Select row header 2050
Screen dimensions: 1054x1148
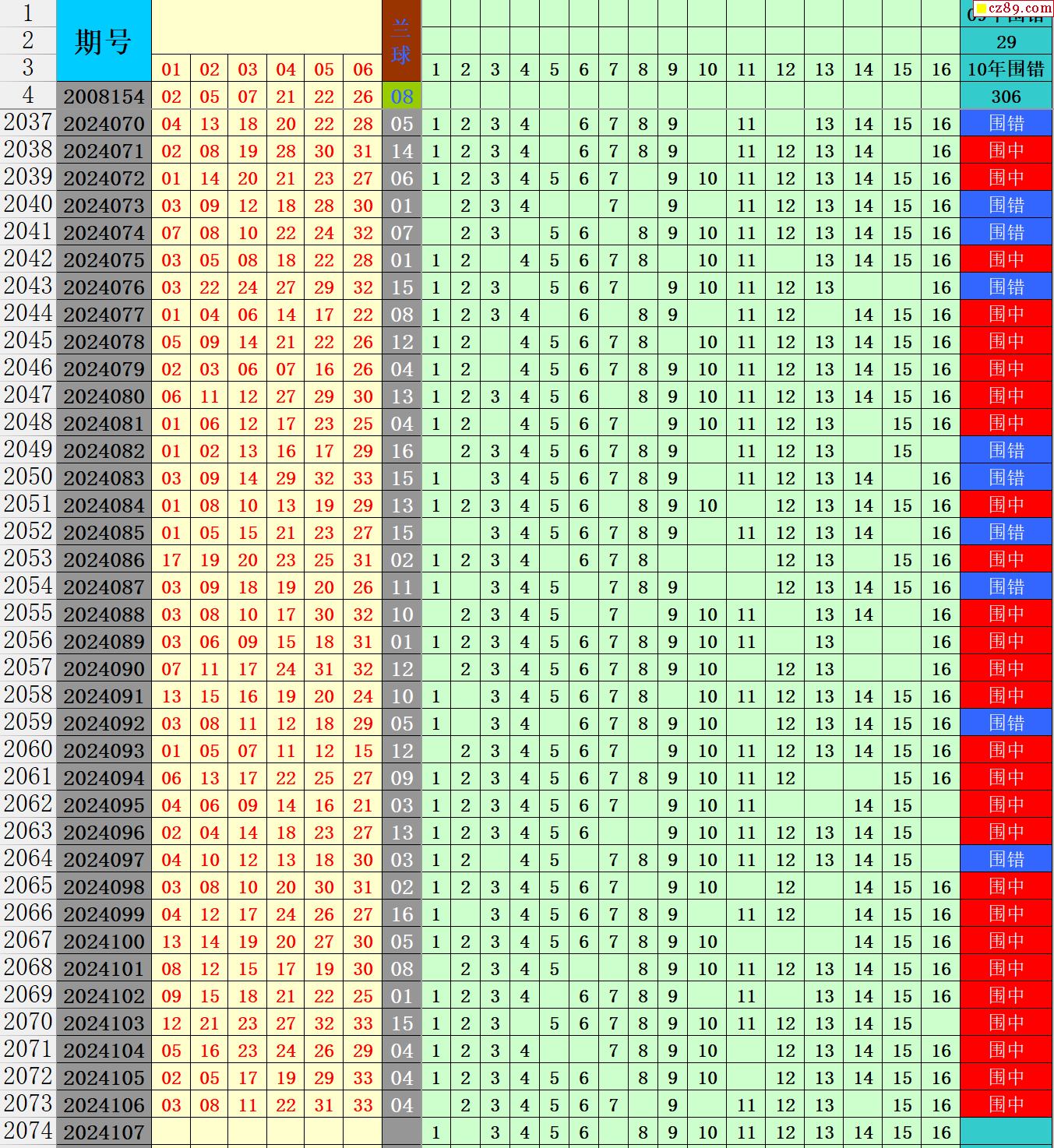click(28, 477)
